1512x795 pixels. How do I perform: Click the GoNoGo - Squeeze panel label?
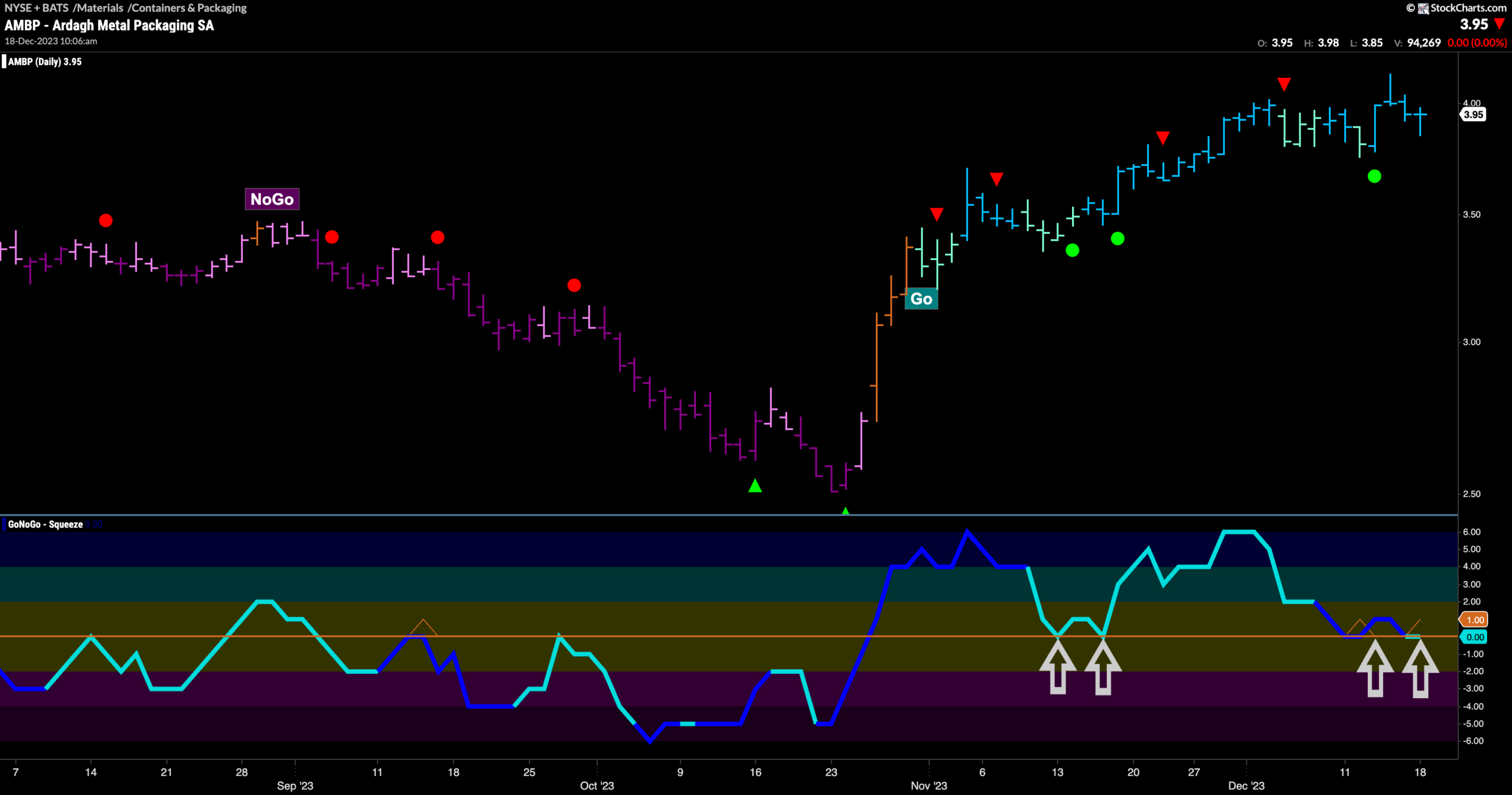pyautogui.click(x=45, y=524)
